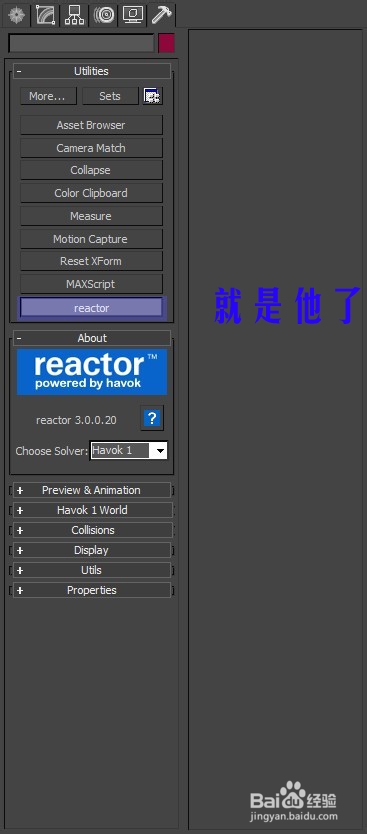Expand the Properties rollout
This screenshot has height=834, width=367.
click(x=92, y=590)
